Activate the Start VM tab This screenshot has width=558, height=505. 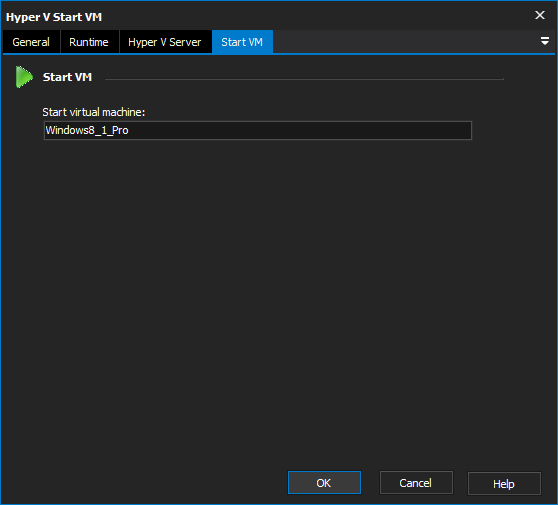coord(242,42)
